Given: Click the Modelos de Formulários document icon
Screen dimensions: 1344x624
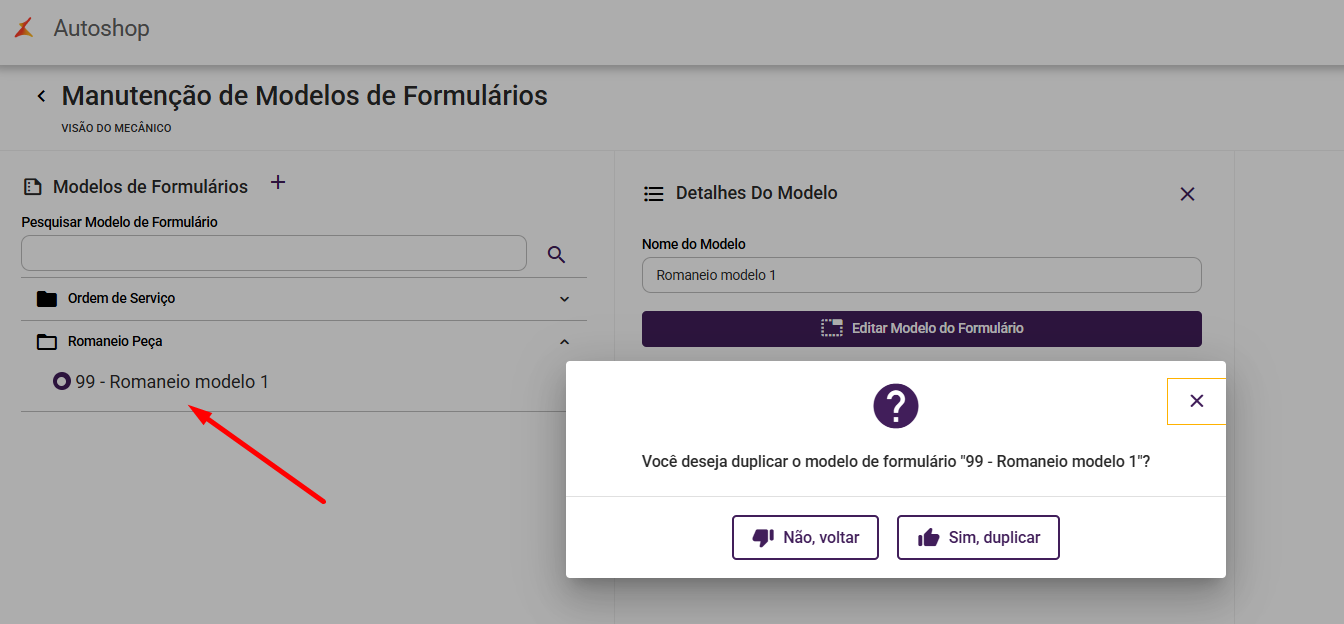Looking at the screenshot, I should 32,187.
